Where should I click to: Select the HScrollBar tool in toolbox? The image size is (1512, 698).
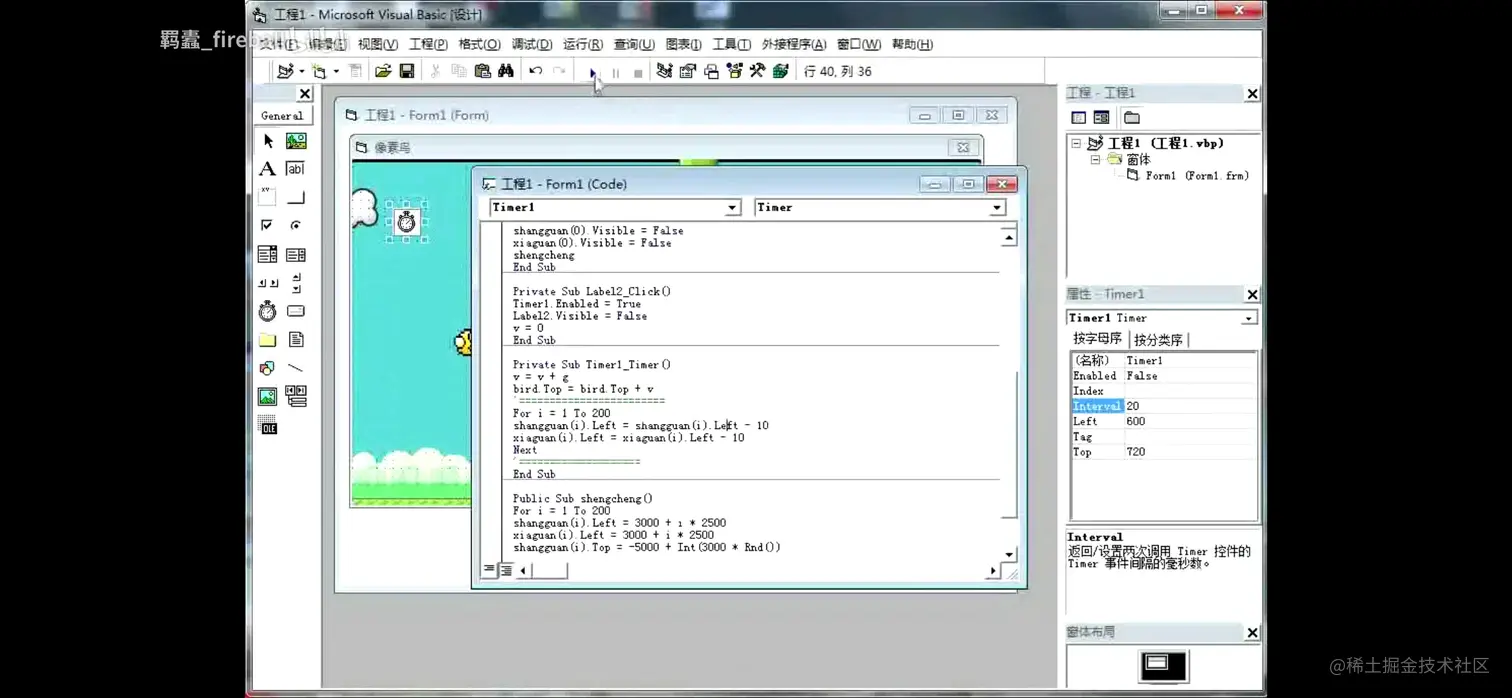tap(268, 283)
